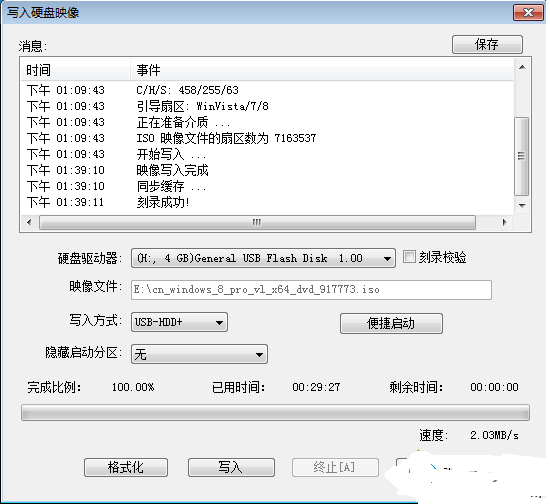Image resolution: width=550 pixels, height=504 pixels.
Task: Click the timestamp 下午 01:39:11
Action: [x=66, y=202]
